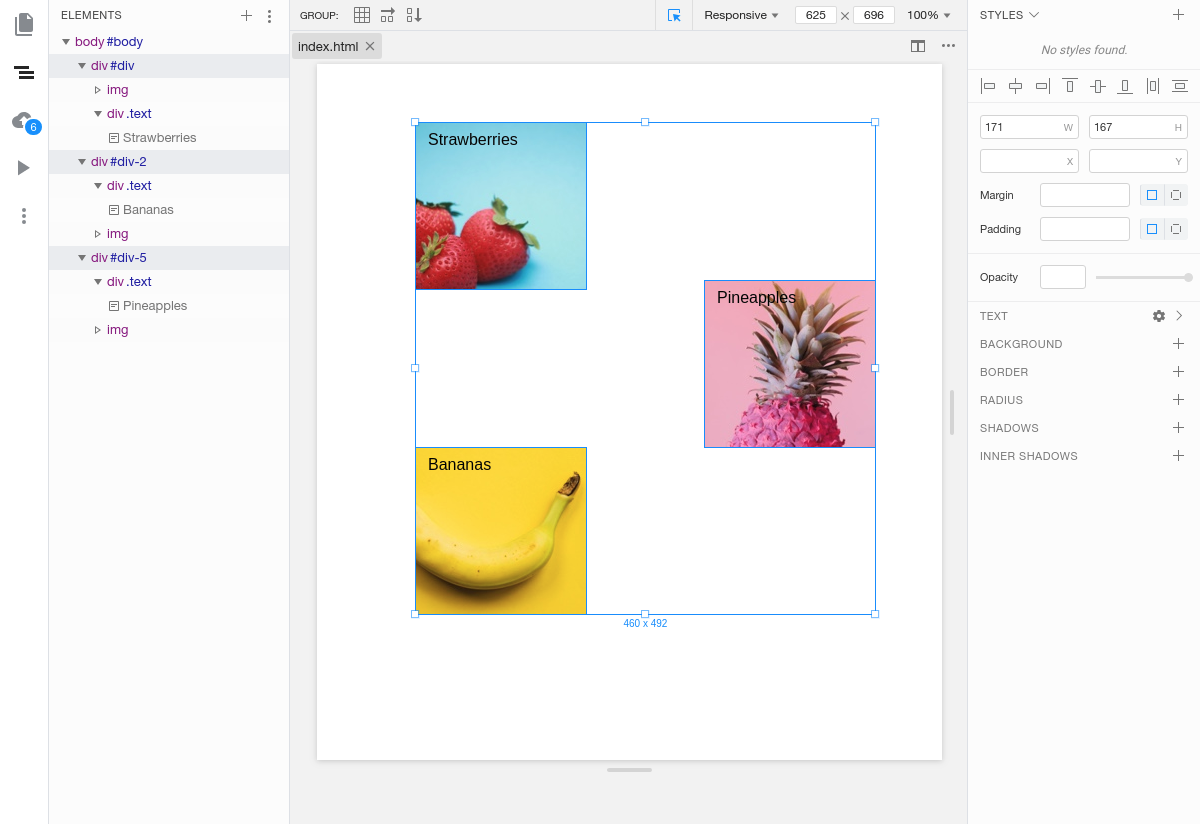Collapse the div#div-2 tree item
Image resolution: width=1200 pixels, height=824 pixels.
coord(82,161)
